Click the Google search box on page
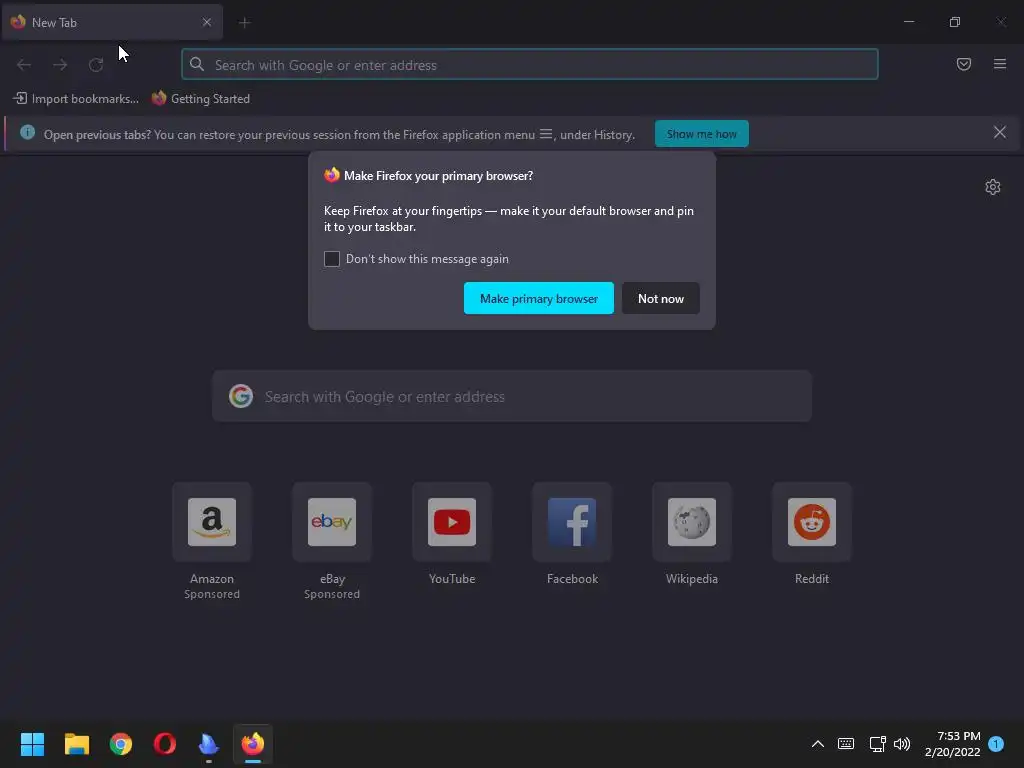 point(512,396)
